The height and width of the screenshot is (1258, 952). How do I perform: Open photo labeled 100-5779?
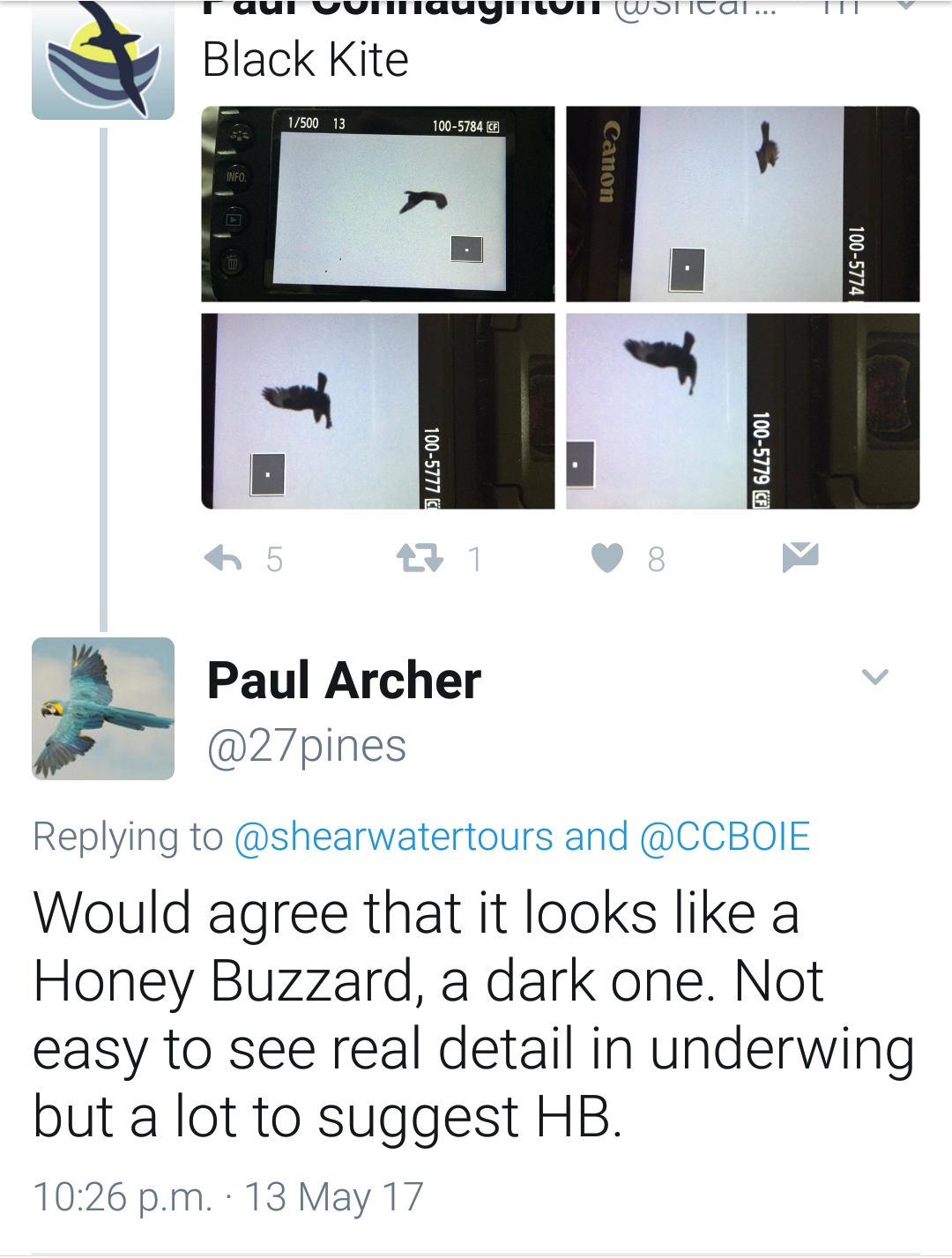pos(743,412)
